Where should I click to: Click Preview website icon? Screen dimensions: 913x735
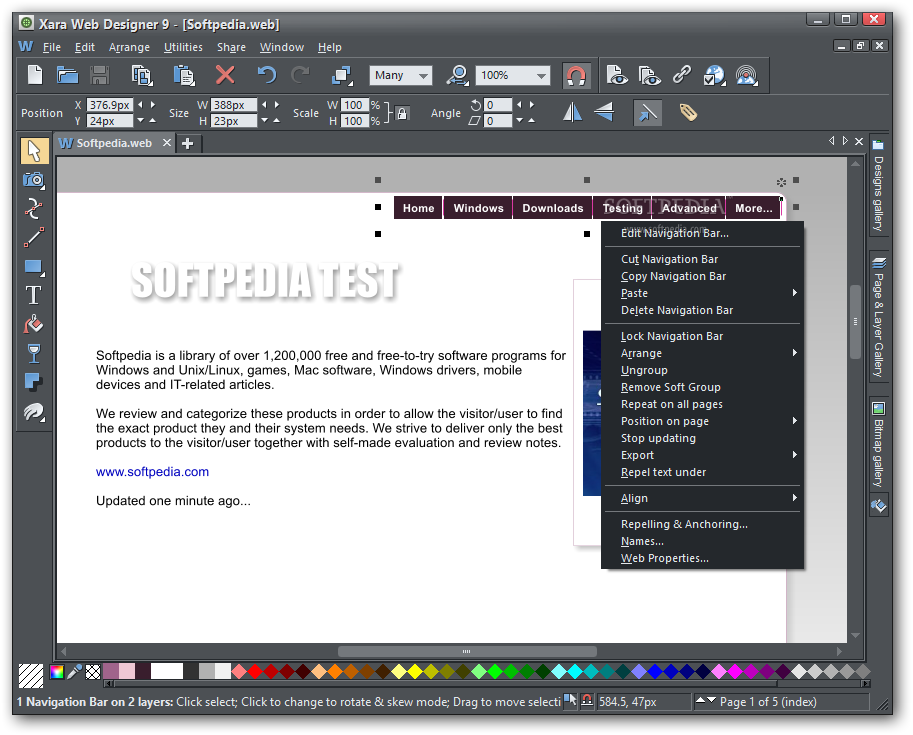click(x=649, y=75)
